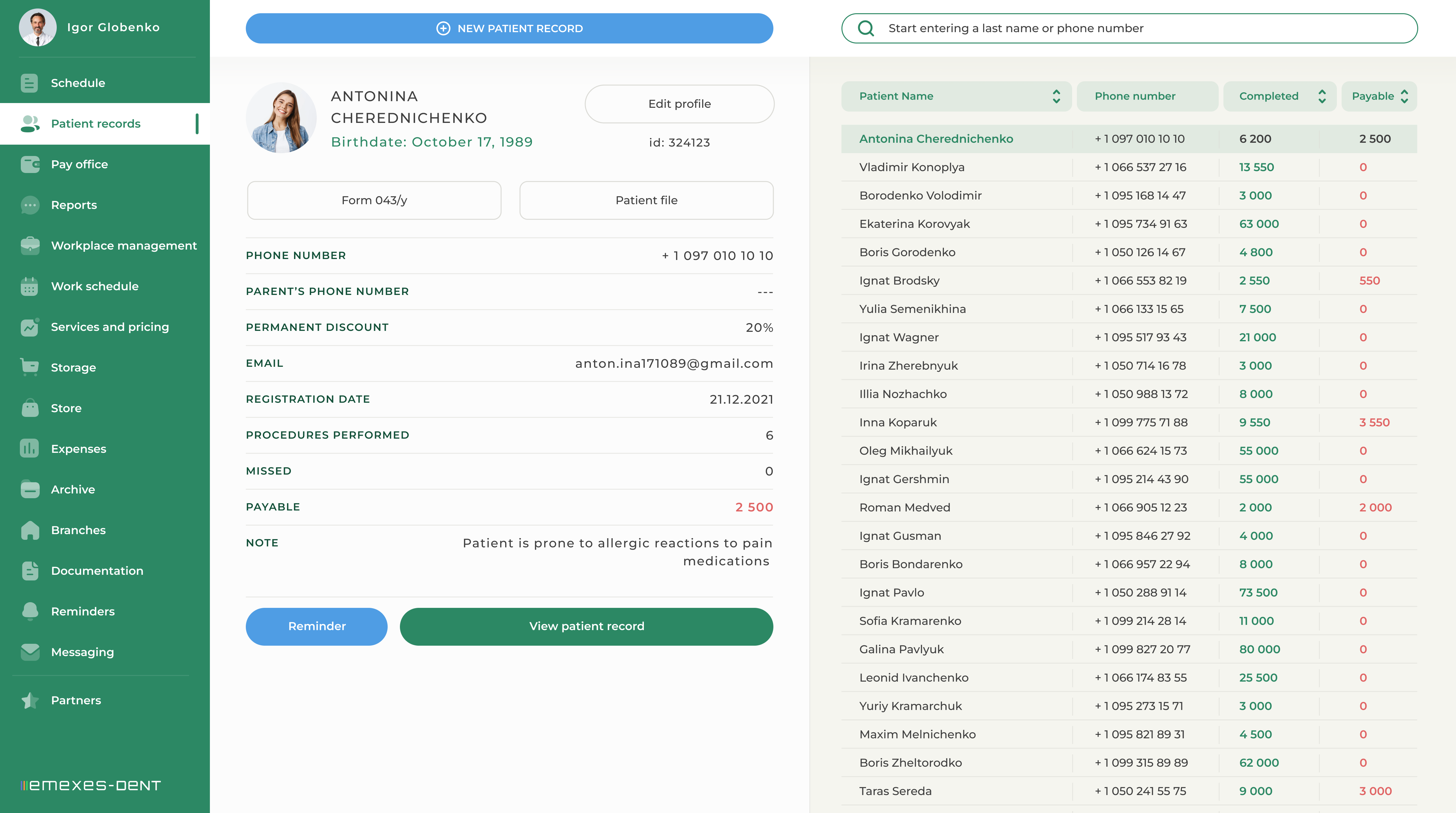
Task: Click the Storage cart icon
Action: click(x=29, y=367)
